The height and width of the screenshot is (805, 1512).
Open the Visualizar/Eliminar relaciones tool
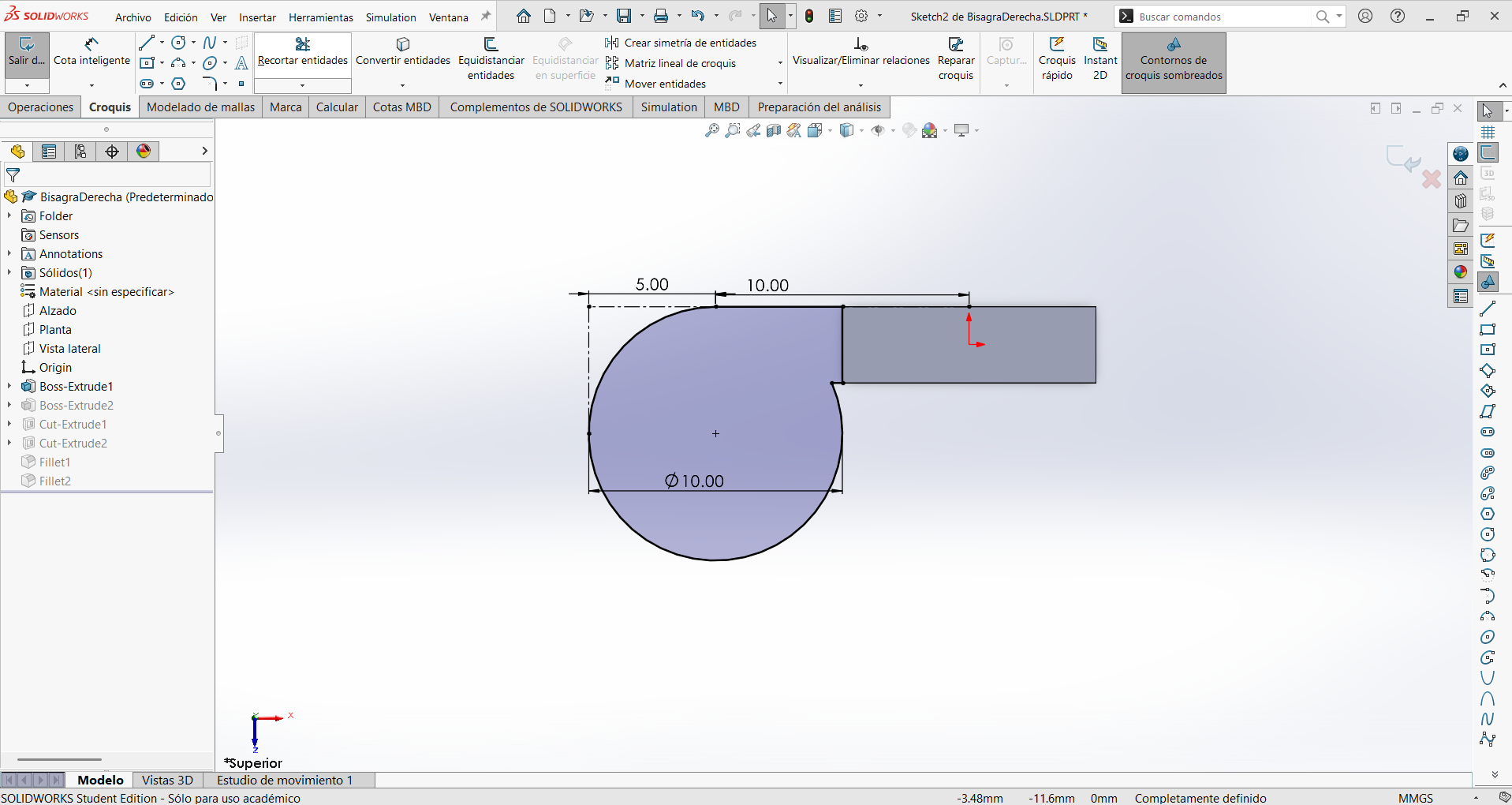click(x=861, y=52)
